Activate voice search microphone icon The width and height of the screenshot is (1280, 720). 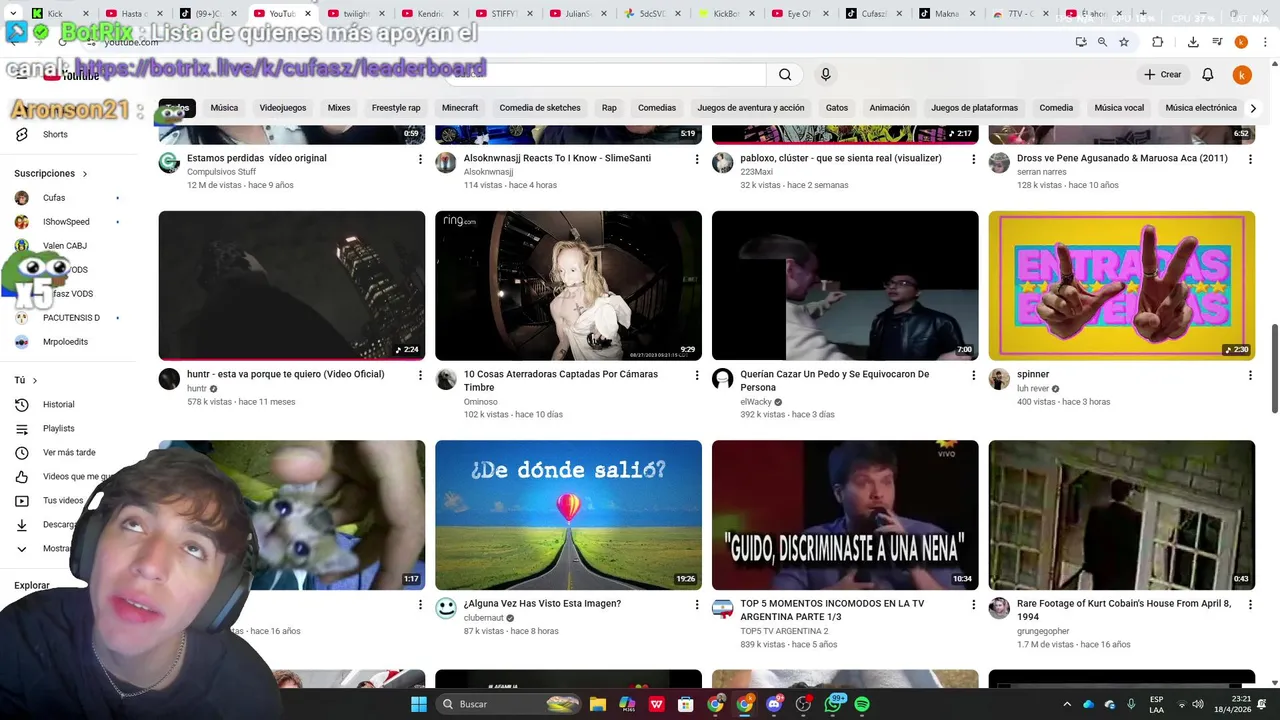click(x=825, y=74)
